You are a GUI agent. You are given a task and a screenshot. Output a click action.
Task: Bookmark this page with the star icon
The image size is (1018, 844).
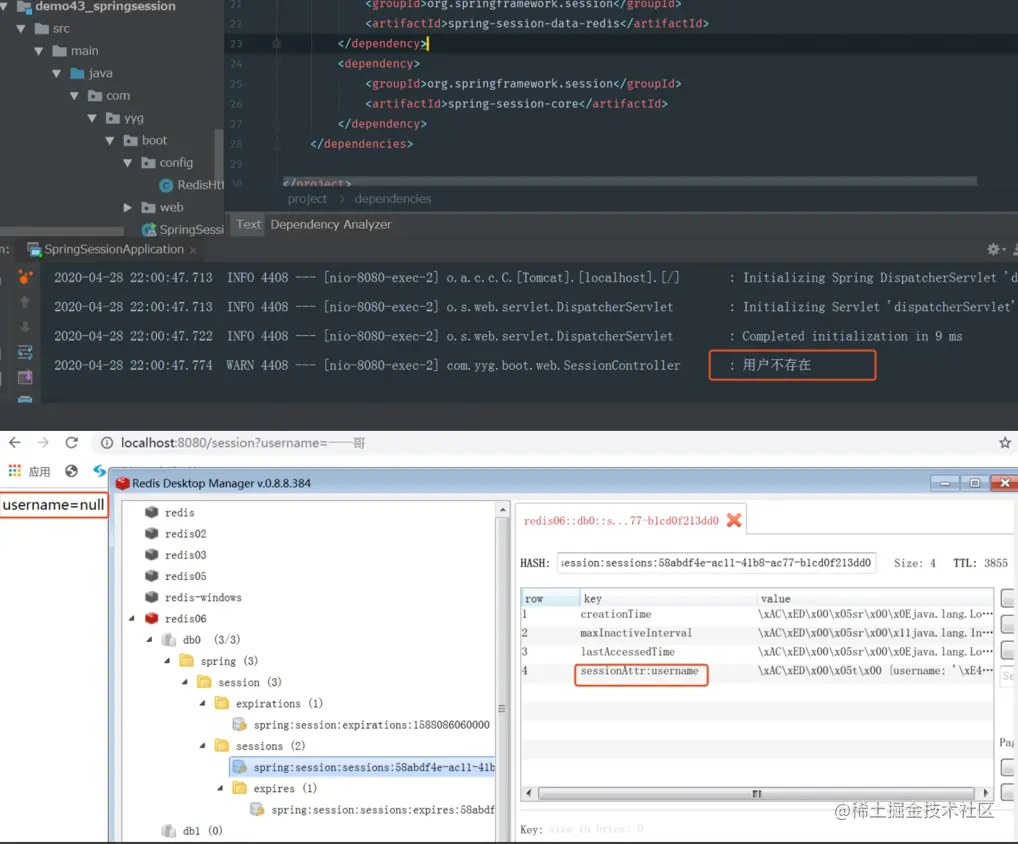pyautogui.click(x=1005, y=443)
